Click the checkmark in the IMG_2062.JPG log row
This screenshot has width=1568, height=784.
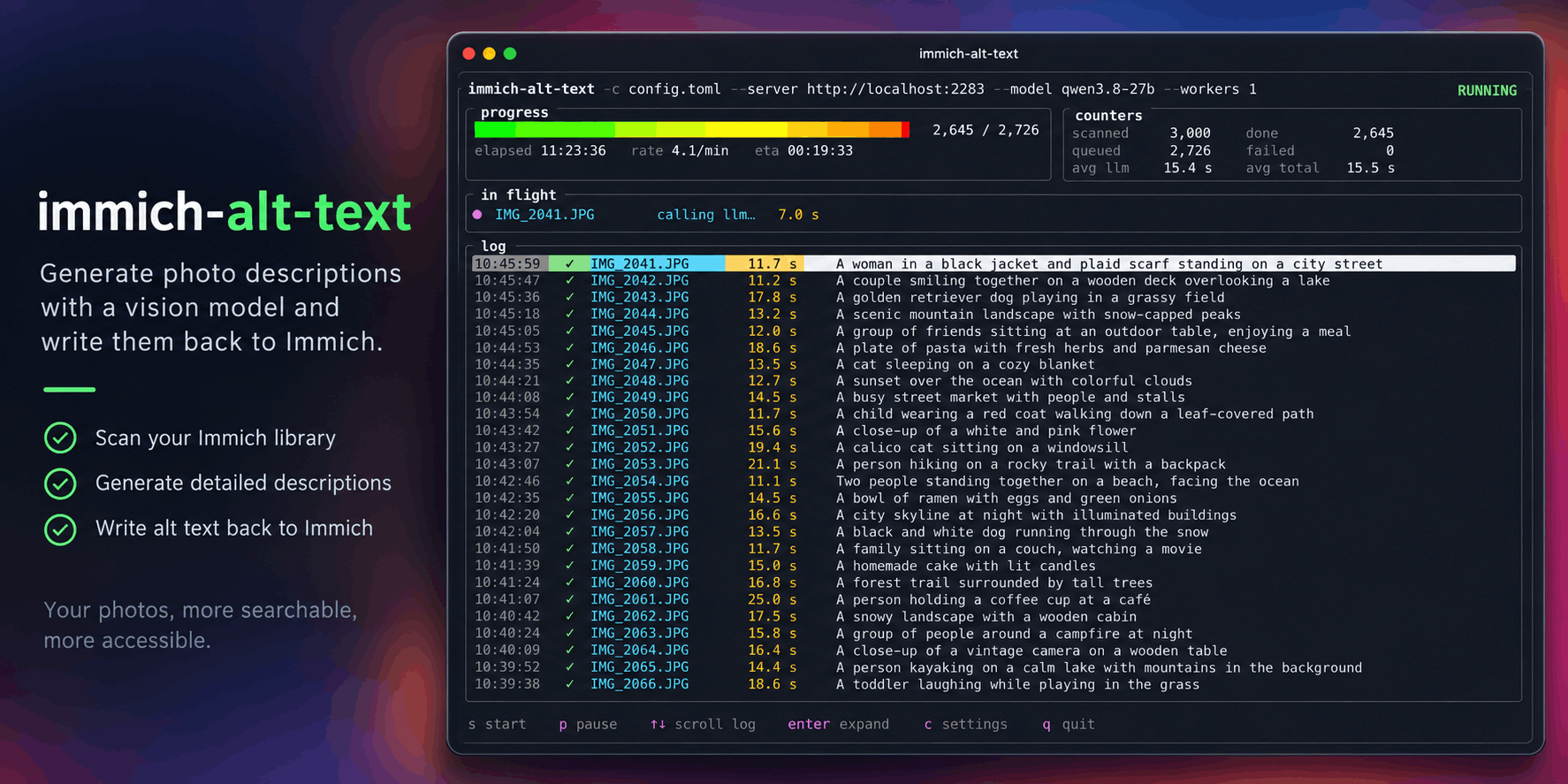tap(570, 617)
